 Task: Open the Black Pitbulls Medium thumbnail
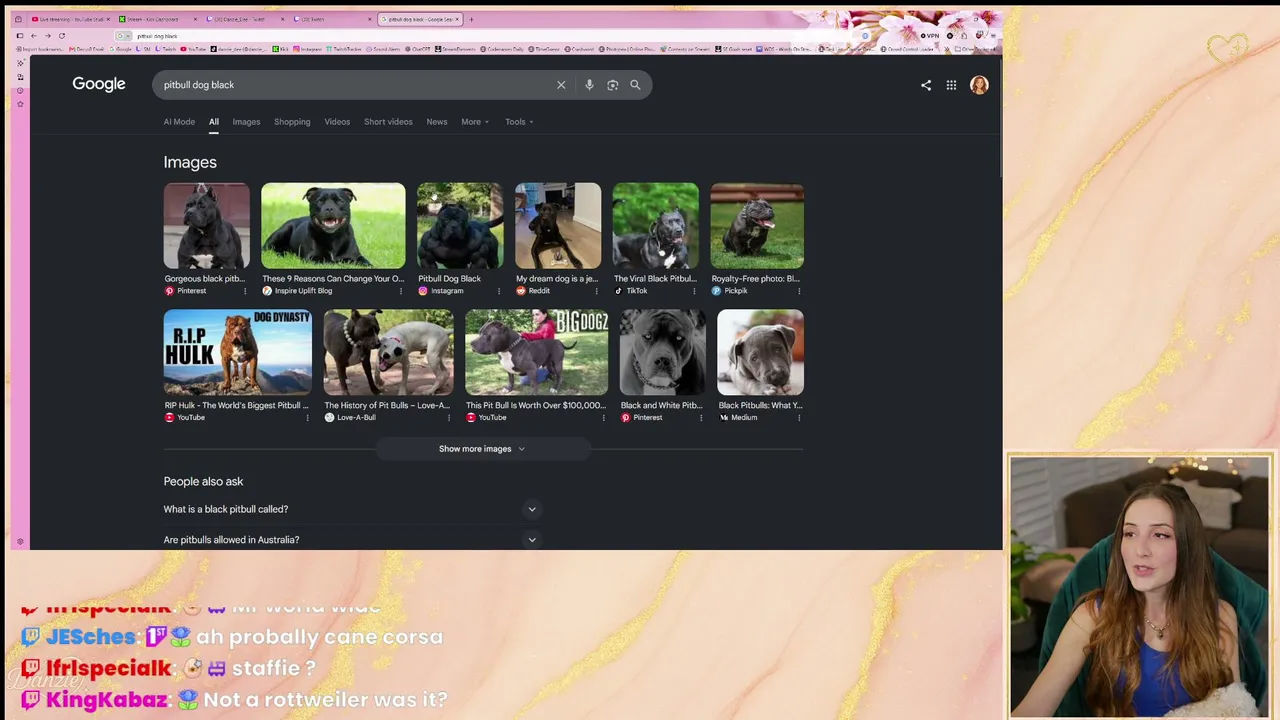click(x=760, y=353)
